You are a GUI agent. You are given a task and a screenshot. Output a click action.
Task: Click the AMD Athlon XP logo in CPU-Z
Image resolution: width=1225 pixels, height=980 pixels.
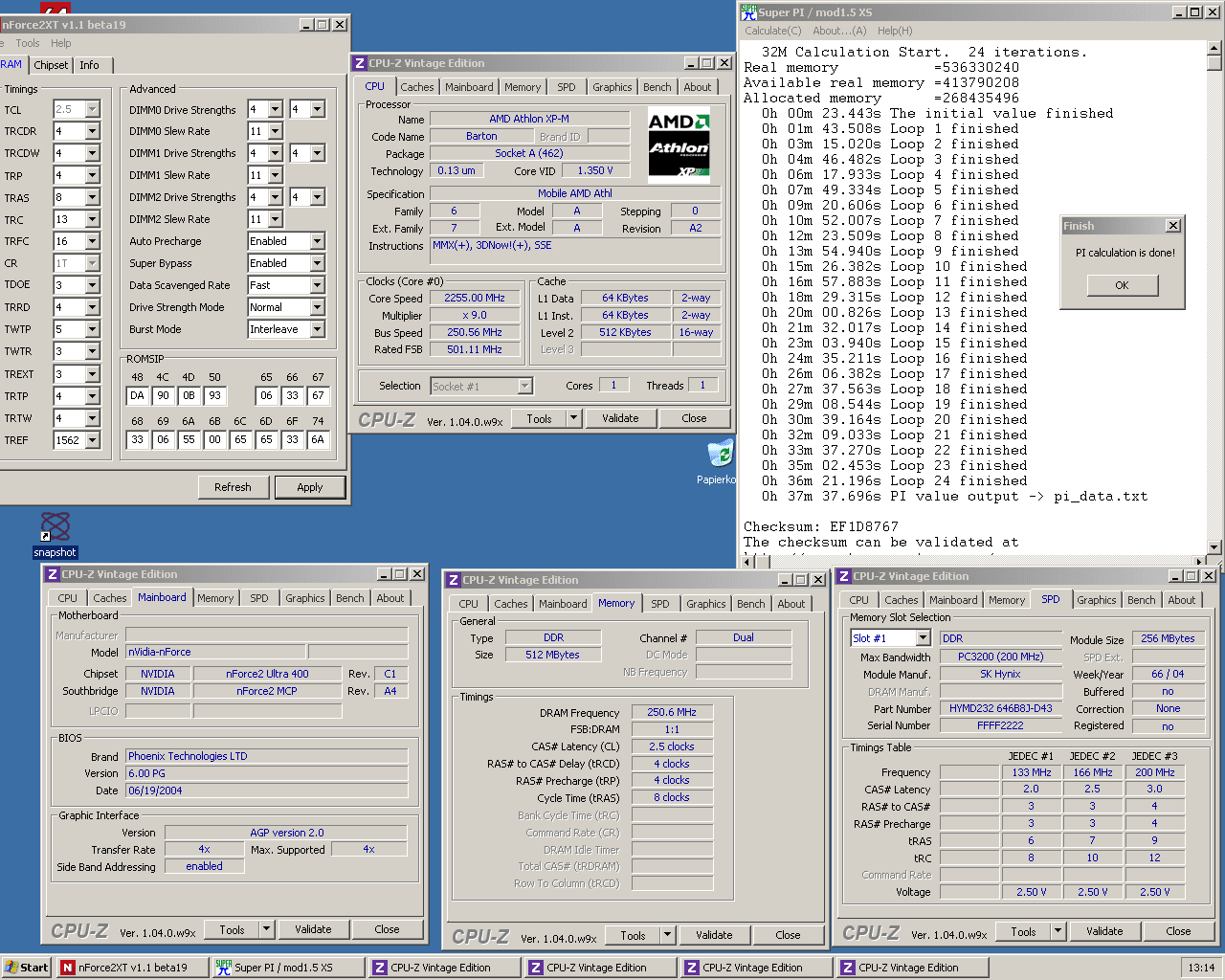click(679, 146)
